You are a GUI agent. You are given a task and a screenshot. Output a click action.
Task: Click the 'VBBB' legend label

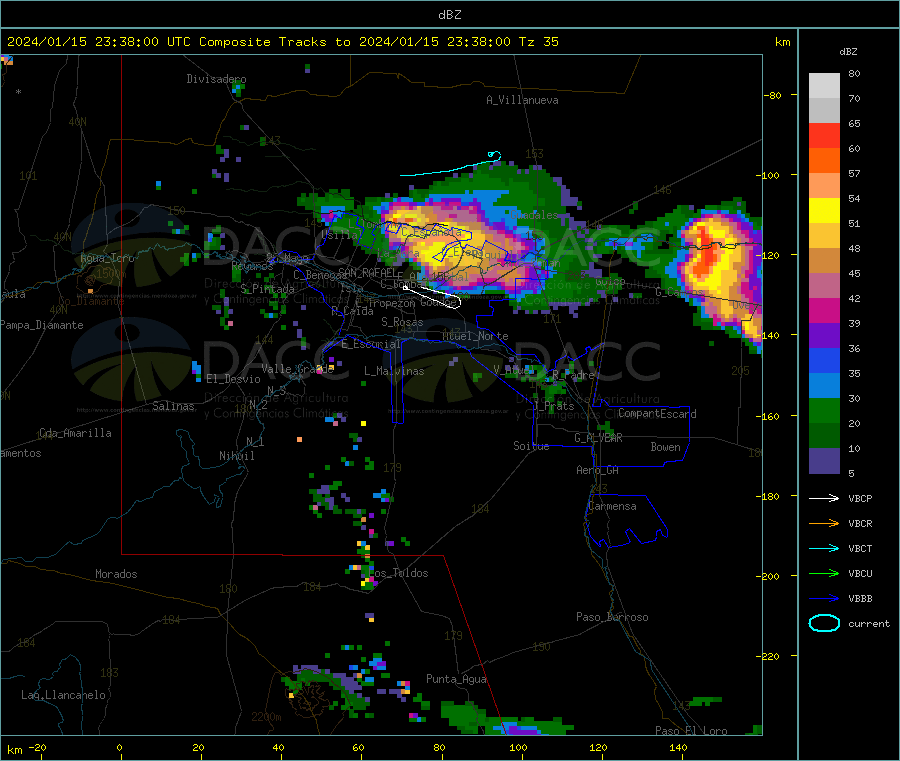point(860,599)
